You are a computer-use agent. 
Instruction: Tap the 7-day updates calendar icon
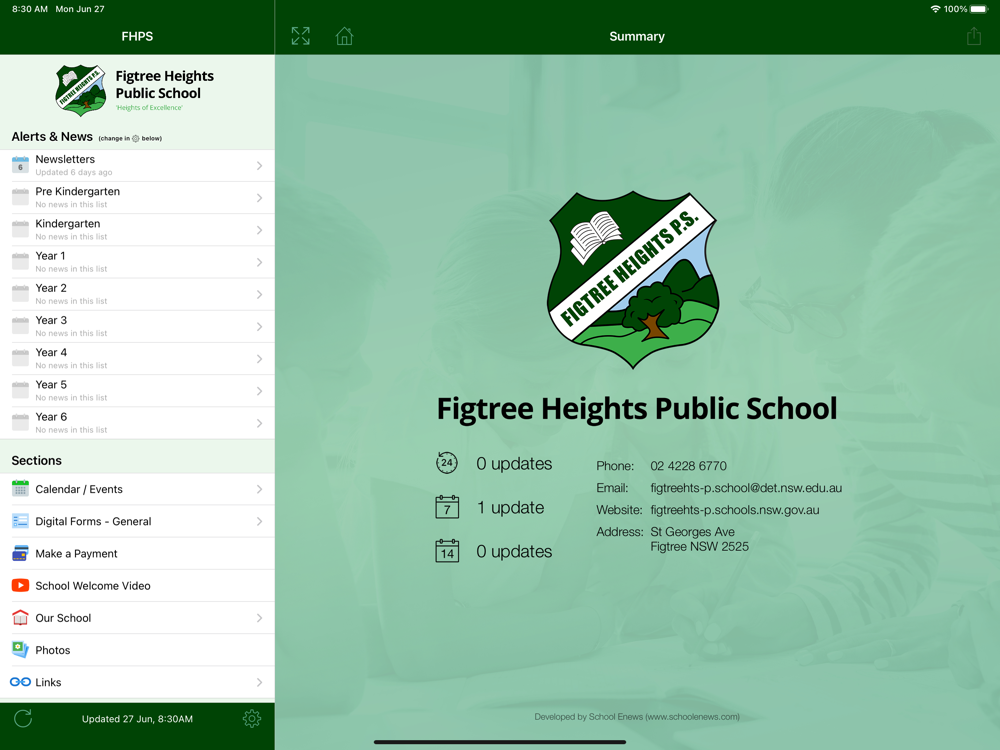tap(447, 507)
